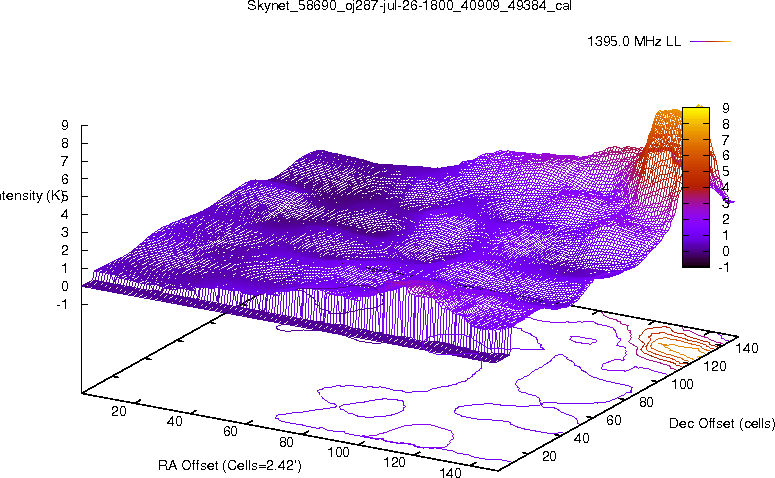This screenshot has width=775, height=478.
Task: Click the RA Offset (Cells=2.42') axis label
Action: click(229, 465)
